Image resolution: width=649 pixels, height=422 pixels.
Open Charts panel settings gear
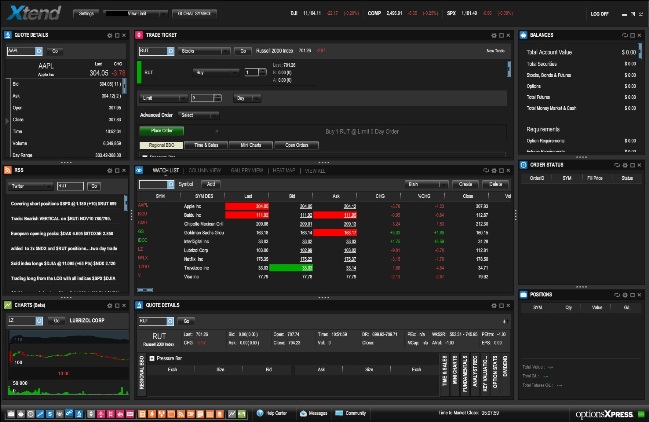110,306
